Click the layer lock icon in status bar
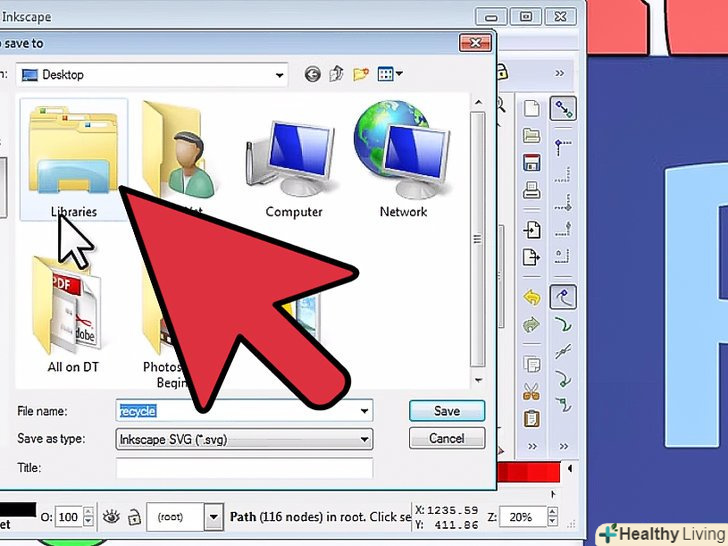 pos(134,517)
